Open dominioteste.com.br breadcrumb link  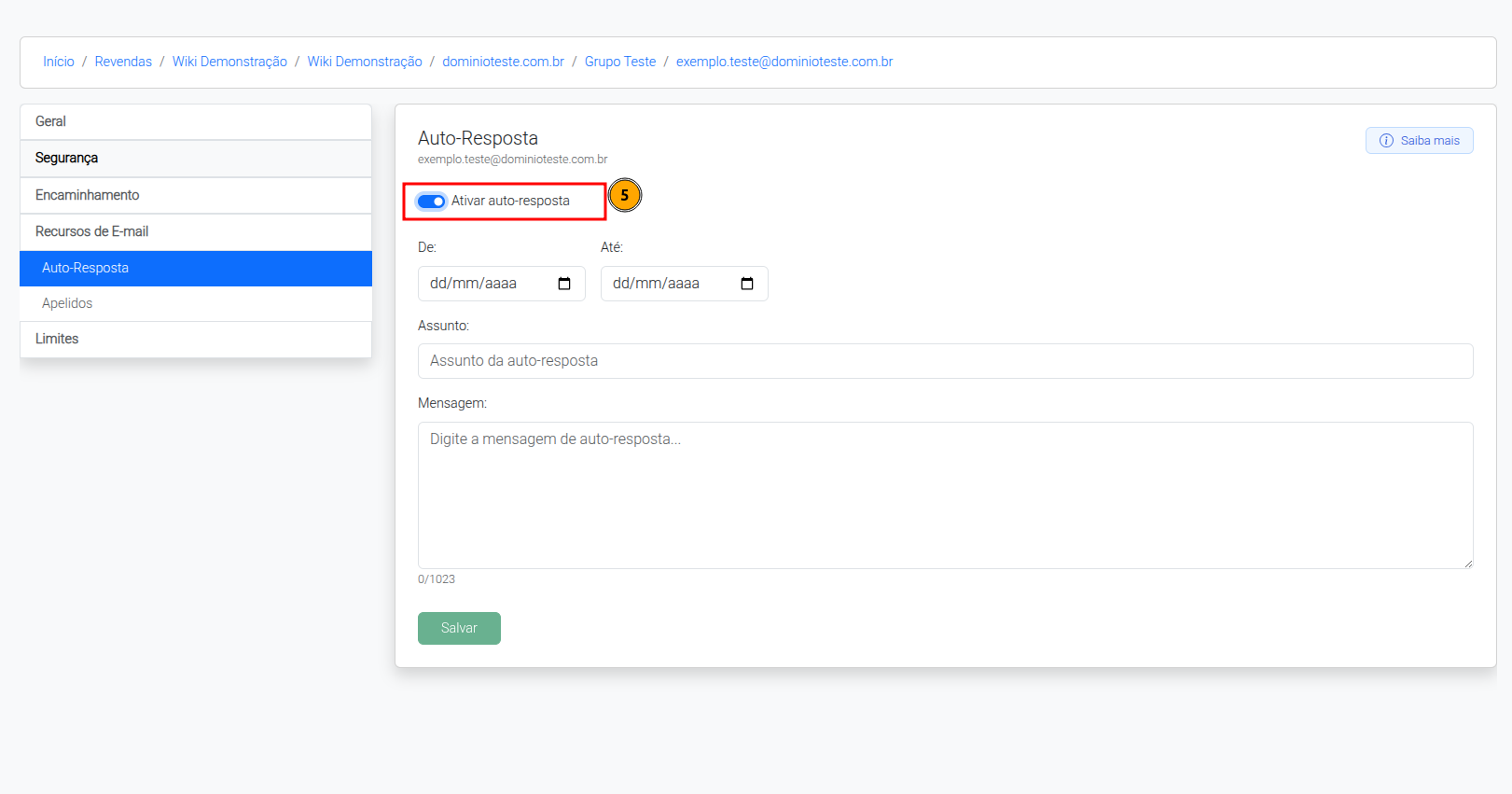click(503, 62)
